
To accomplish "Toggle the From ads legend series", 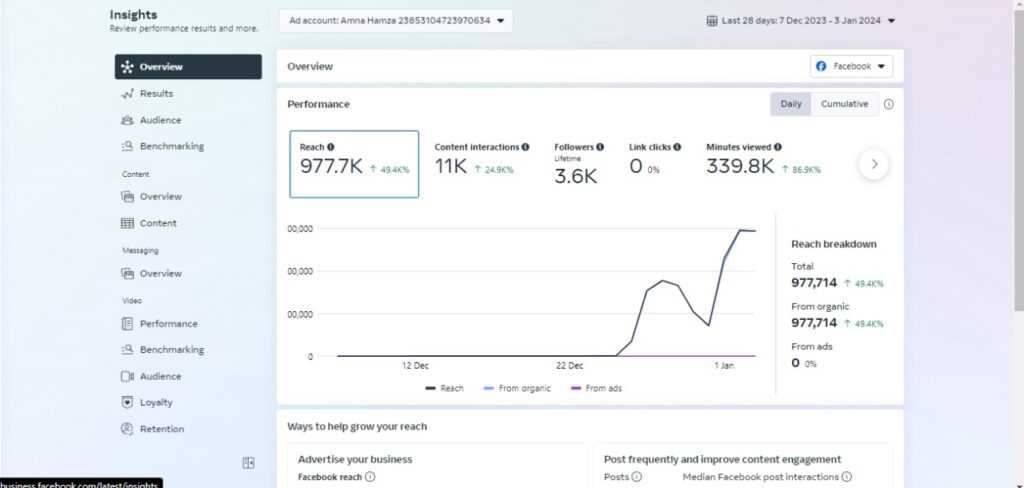I will point(596,388).
